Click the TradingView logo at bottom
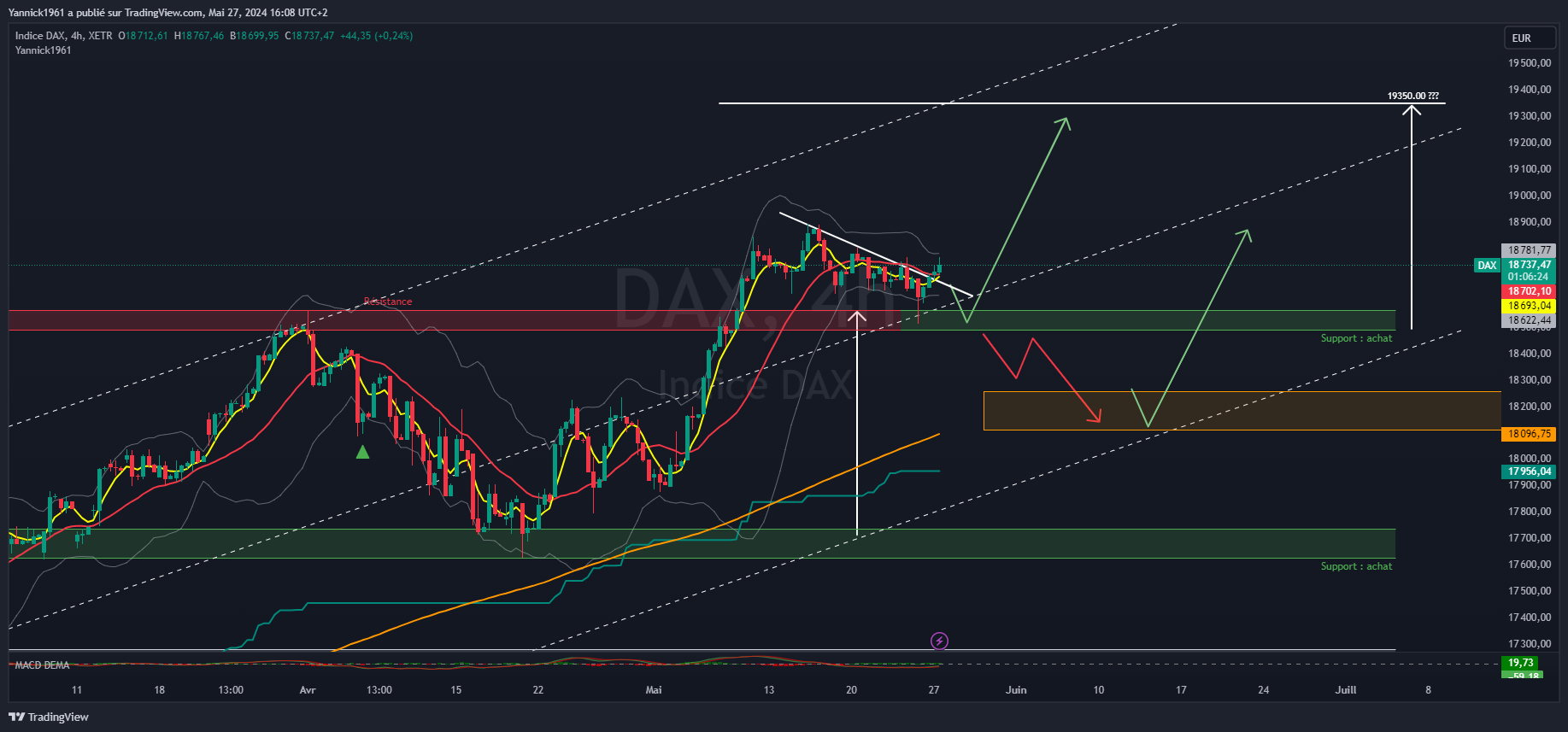The image size is (1568, 732). coord(49,717)
